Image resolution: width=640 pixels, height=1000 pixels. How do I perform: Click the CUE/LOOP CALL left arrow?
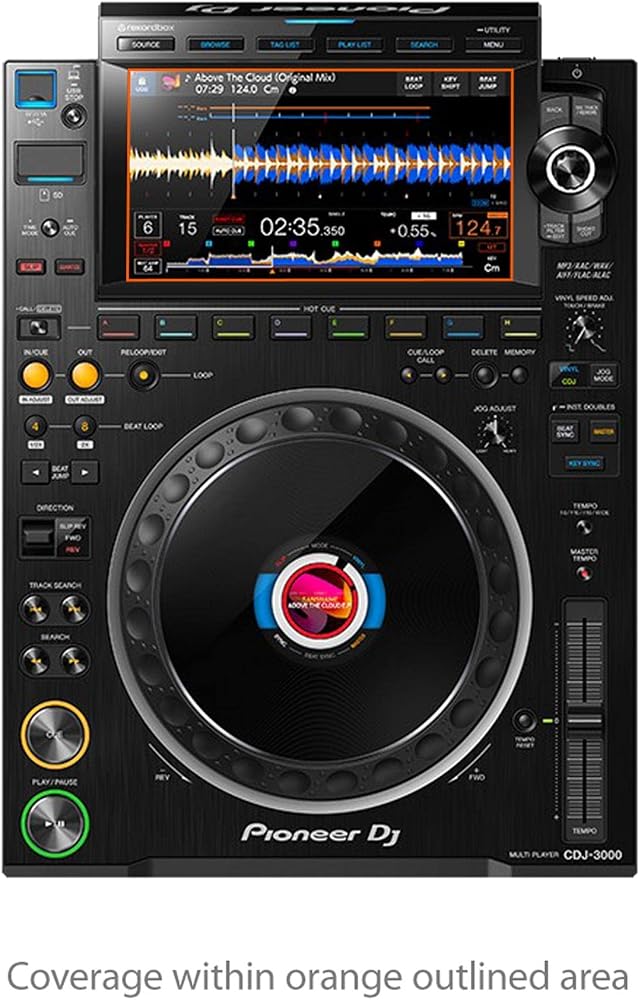409,375
